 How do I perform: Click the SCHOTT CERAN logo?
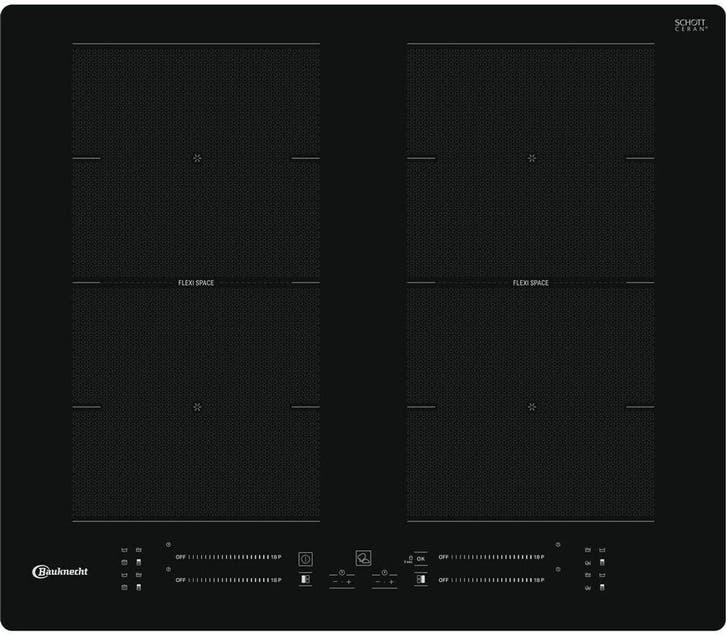(690, 25)
